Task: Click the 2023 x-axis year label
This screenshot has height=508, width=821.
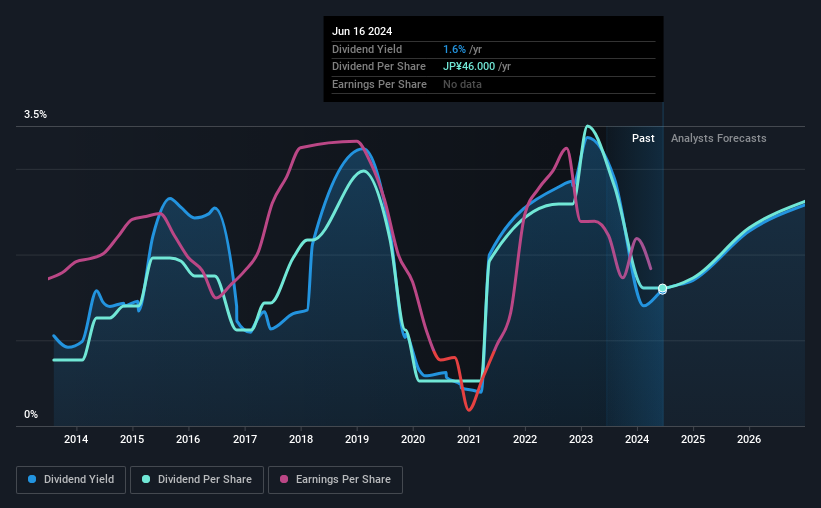Action: coord(581,439)
